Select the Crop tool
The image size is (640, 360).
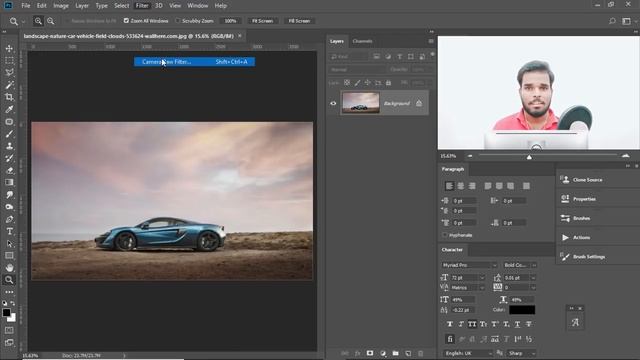click(x=9, y=97)
